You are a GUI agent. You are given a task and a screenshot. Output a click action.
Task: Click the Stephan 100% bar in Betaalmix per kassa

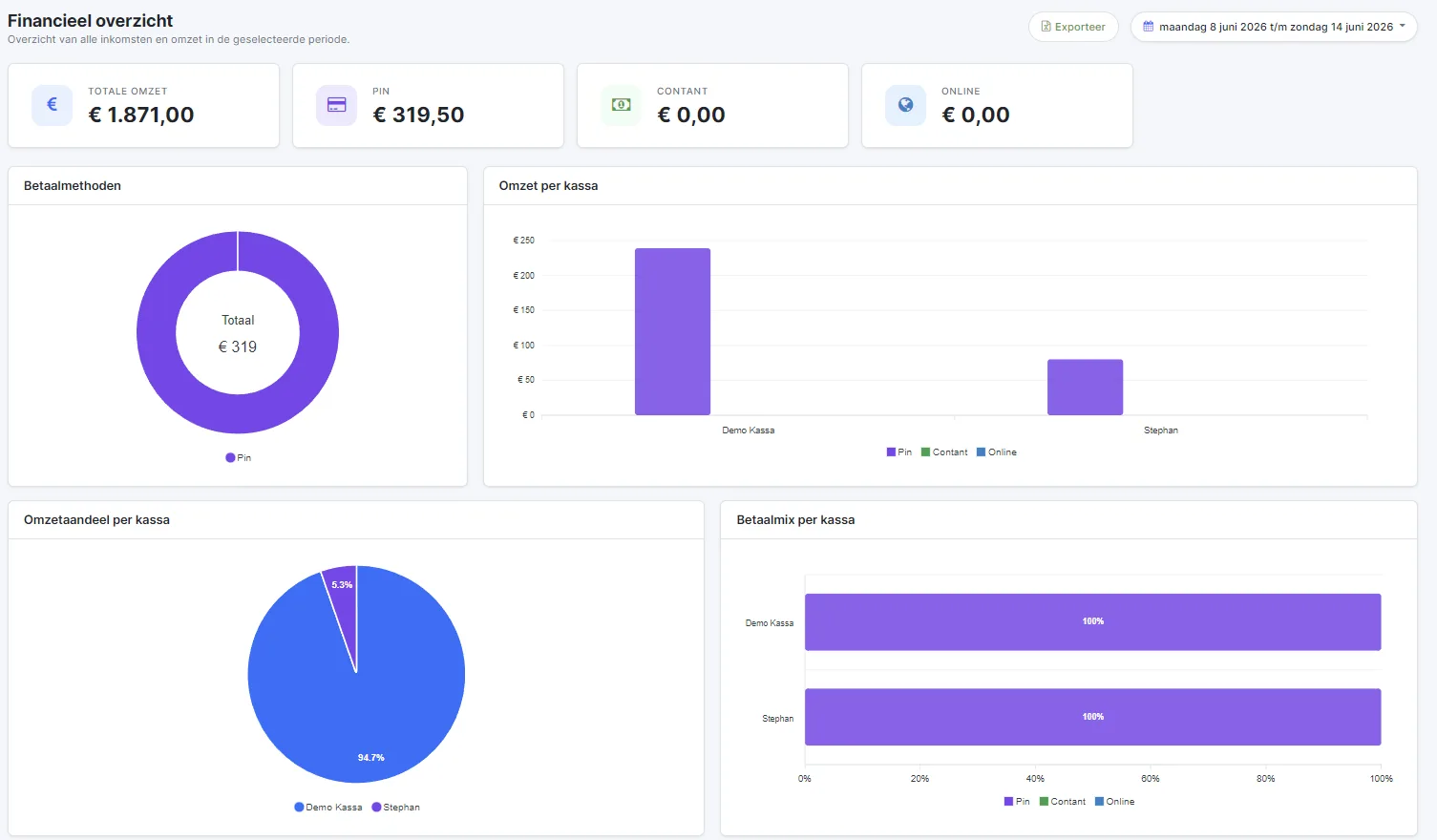(1092, 717)
